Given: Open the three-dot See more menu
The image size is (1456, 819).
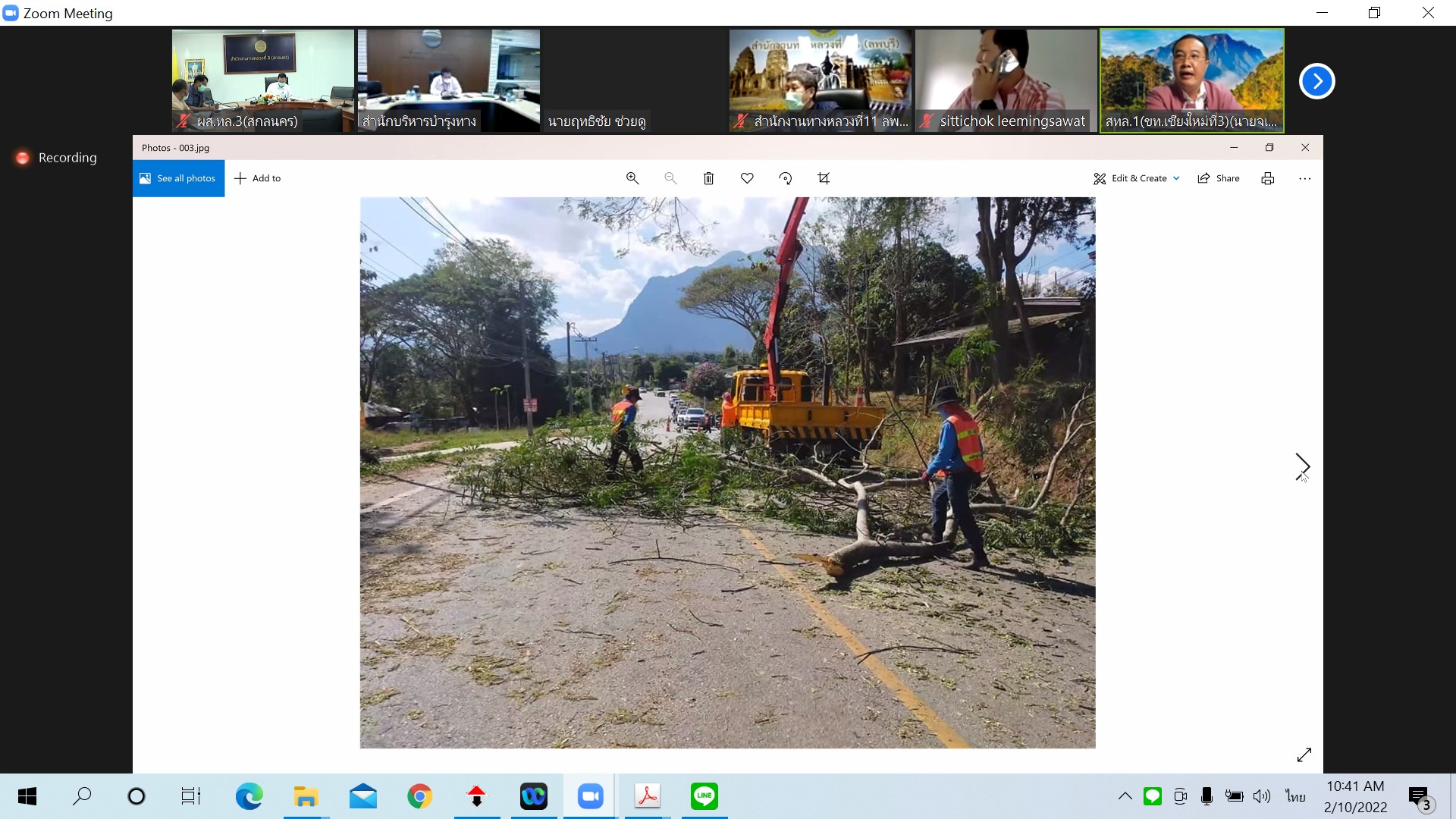Looking at the screenshot, I should 1304,178.
